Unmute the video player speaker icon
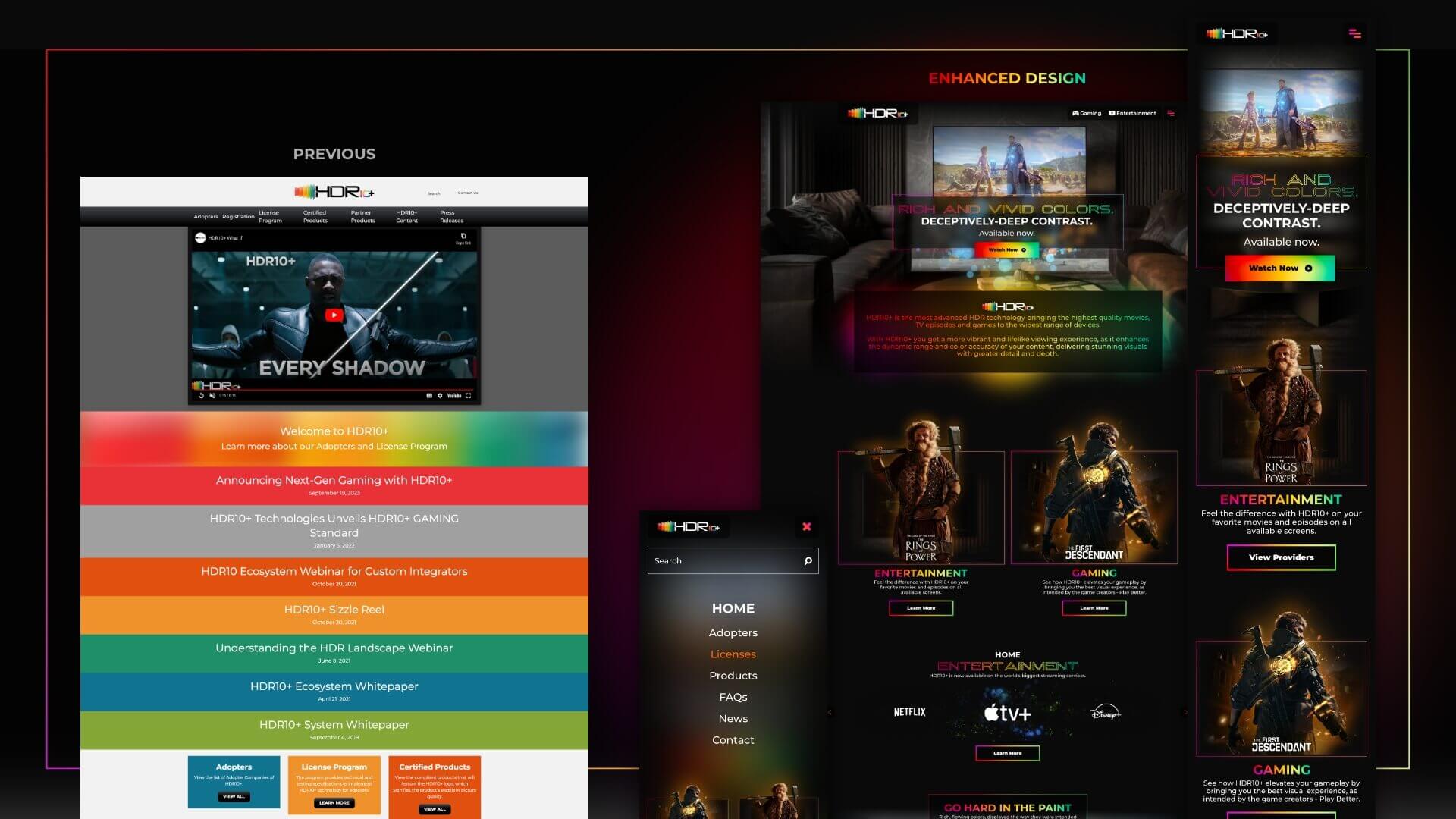 [212, 395]
